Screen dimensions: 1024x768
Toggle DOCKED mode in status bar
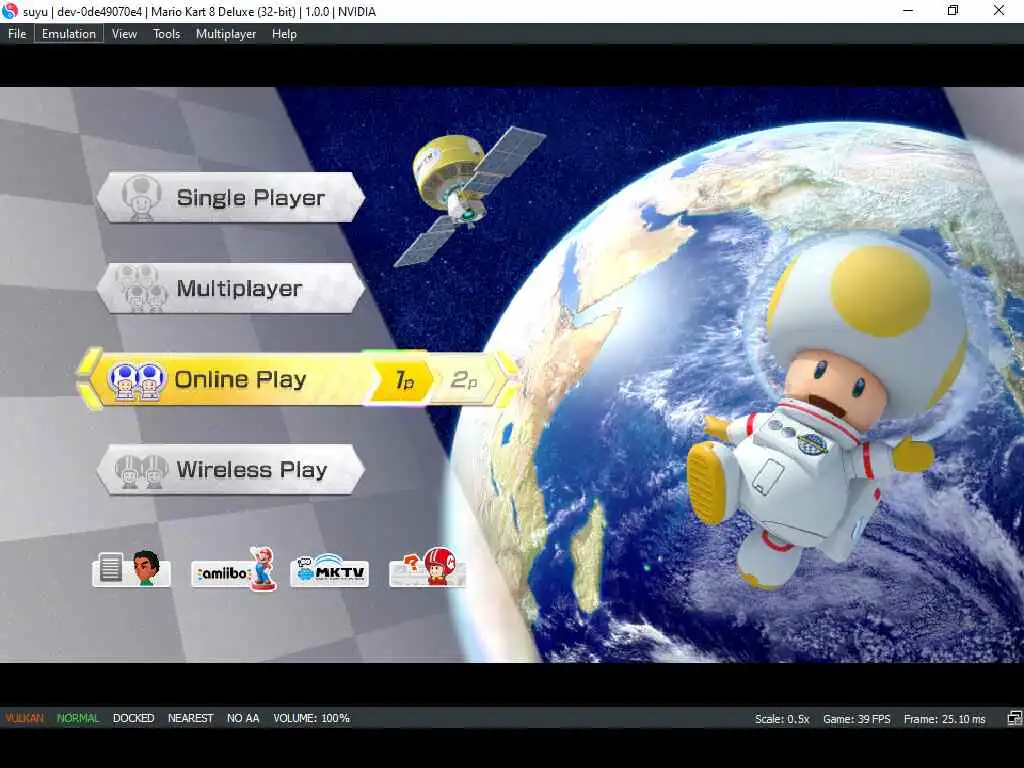(133, 718)
